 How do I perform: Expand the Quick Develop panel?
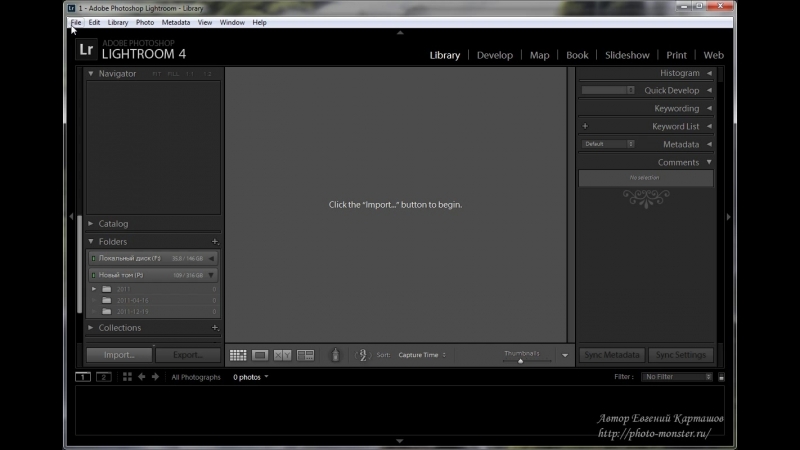(x=709, y=90)
